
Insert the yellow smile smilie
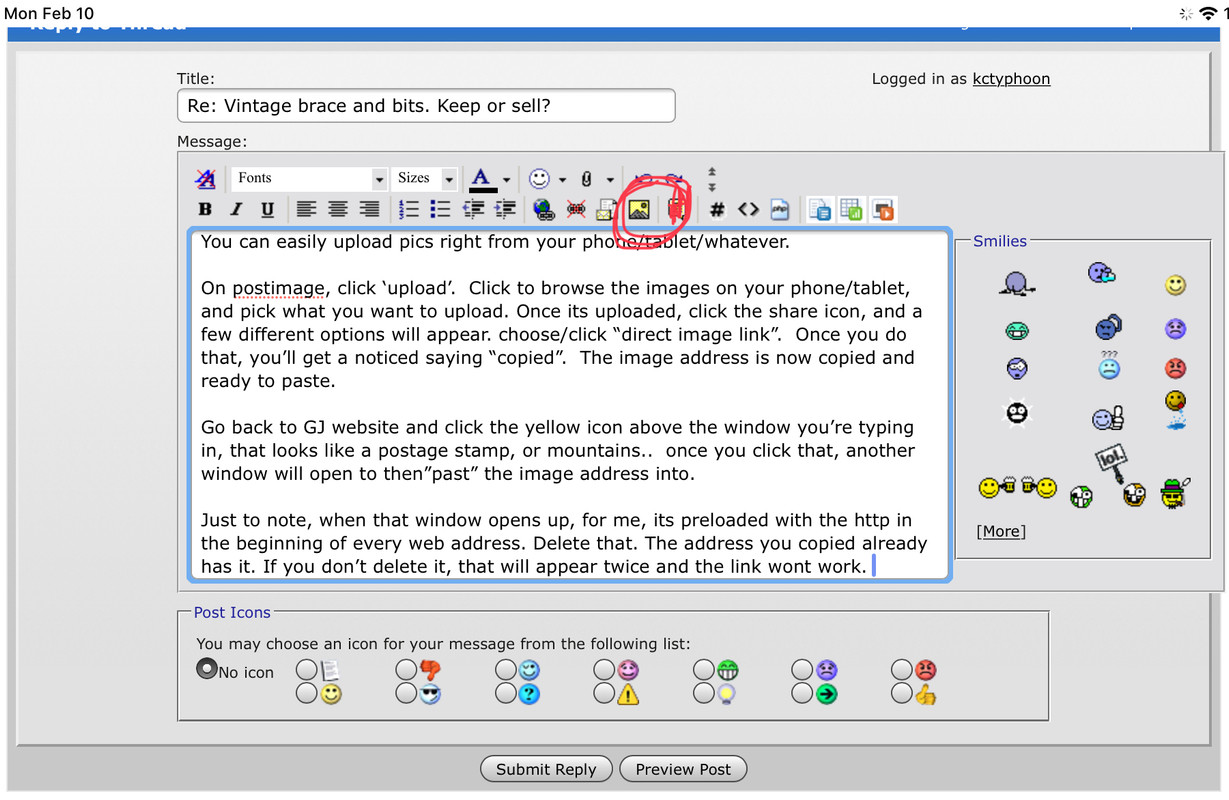point(1175,285)
